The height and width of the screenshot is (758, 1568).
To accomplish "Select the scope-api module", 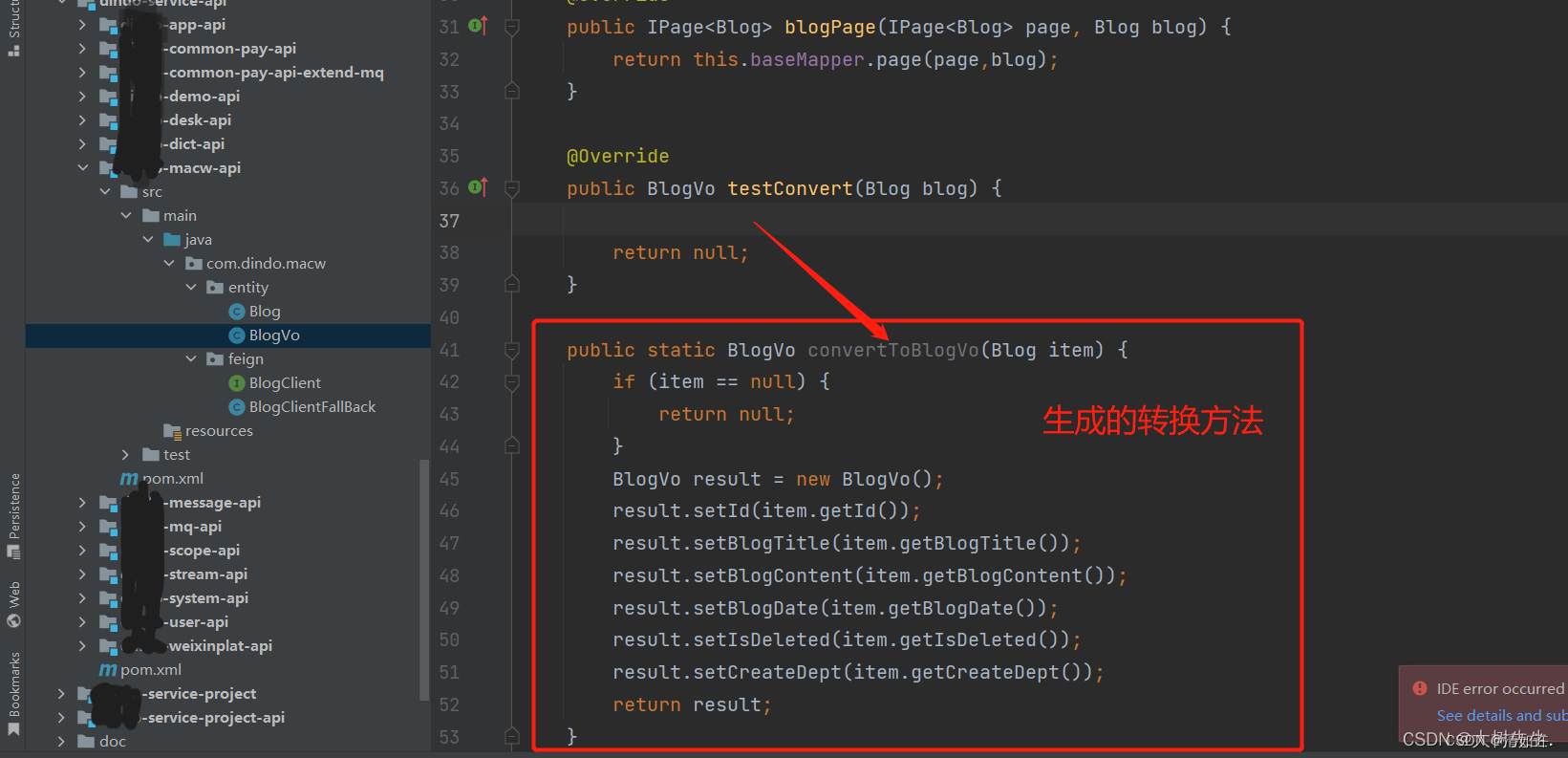I will point(201,551).
